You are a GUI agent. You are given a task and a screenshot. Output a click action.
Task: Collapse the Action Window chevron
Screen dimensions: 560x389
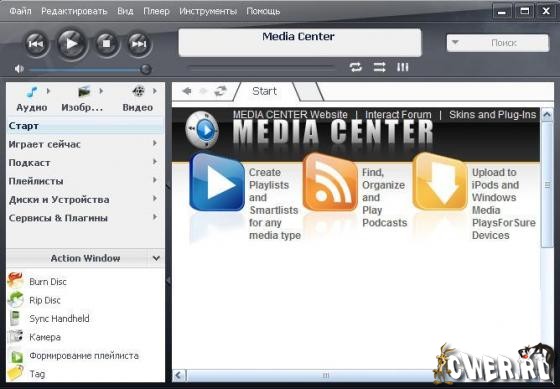pos(156,258)
